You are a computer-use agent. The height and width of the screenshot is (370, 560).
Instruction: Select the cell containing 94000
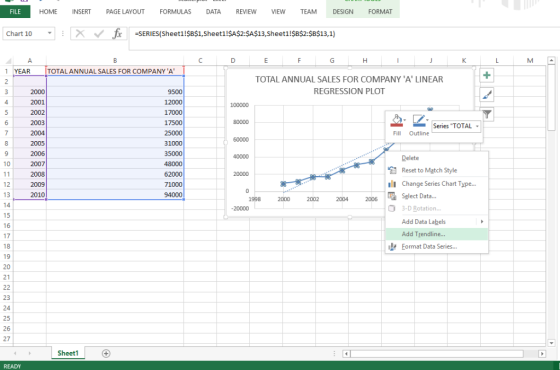(115, 195)
